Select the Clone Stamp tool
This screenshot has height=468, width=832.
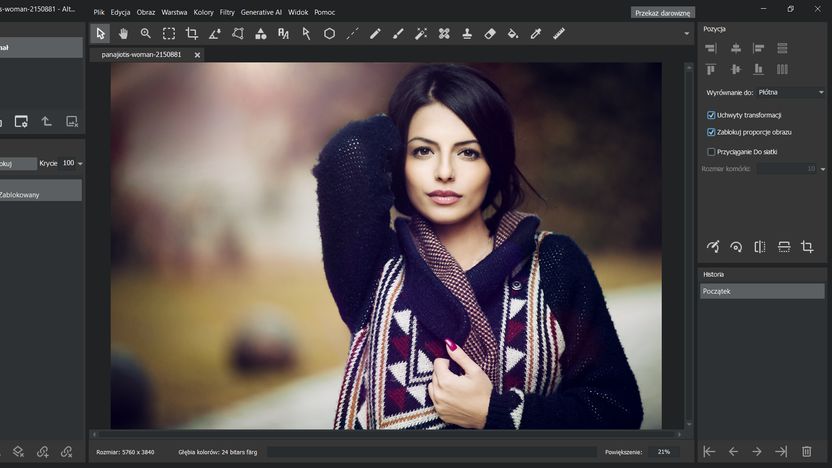(x=467, y=34)
